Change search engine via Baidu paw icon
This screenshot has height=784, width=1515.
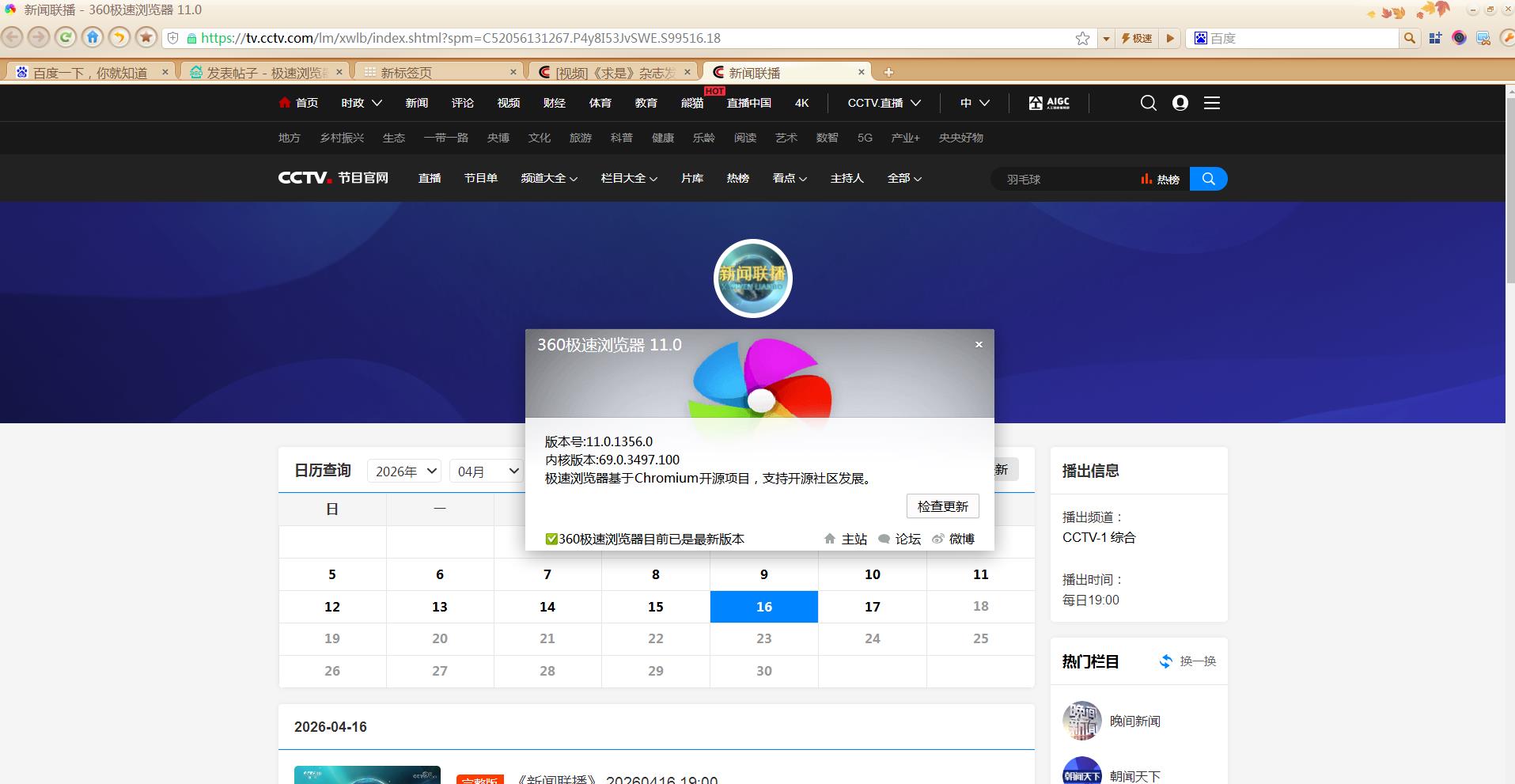coord(1201,38)
